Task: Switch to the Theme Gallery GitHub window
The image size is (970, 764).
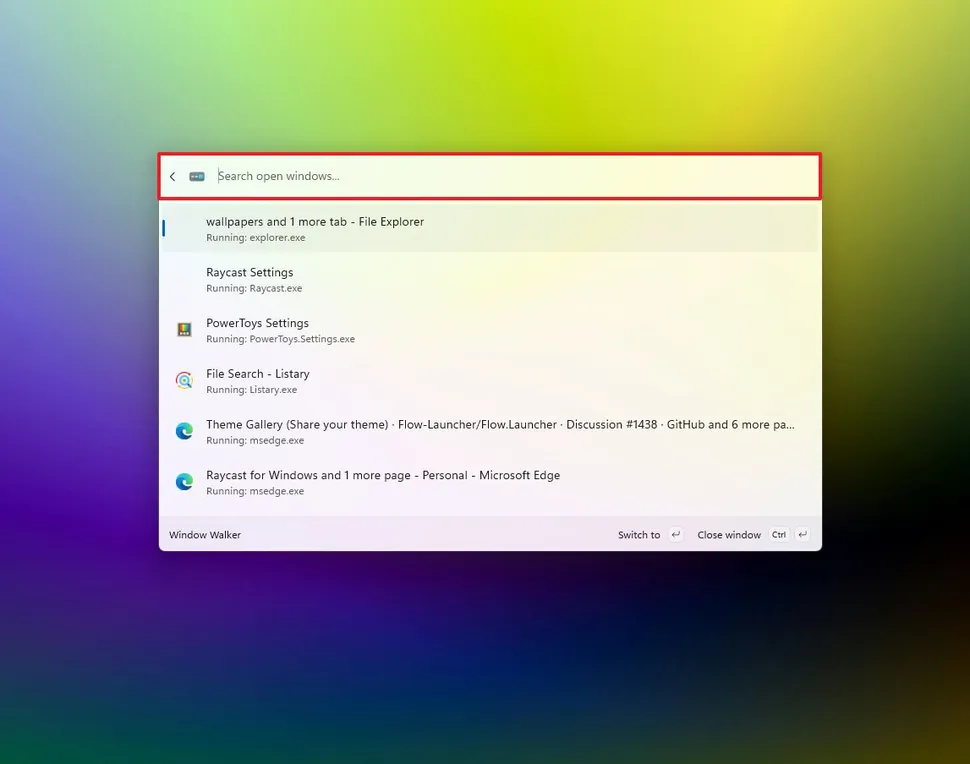Action: click(400, 431)
